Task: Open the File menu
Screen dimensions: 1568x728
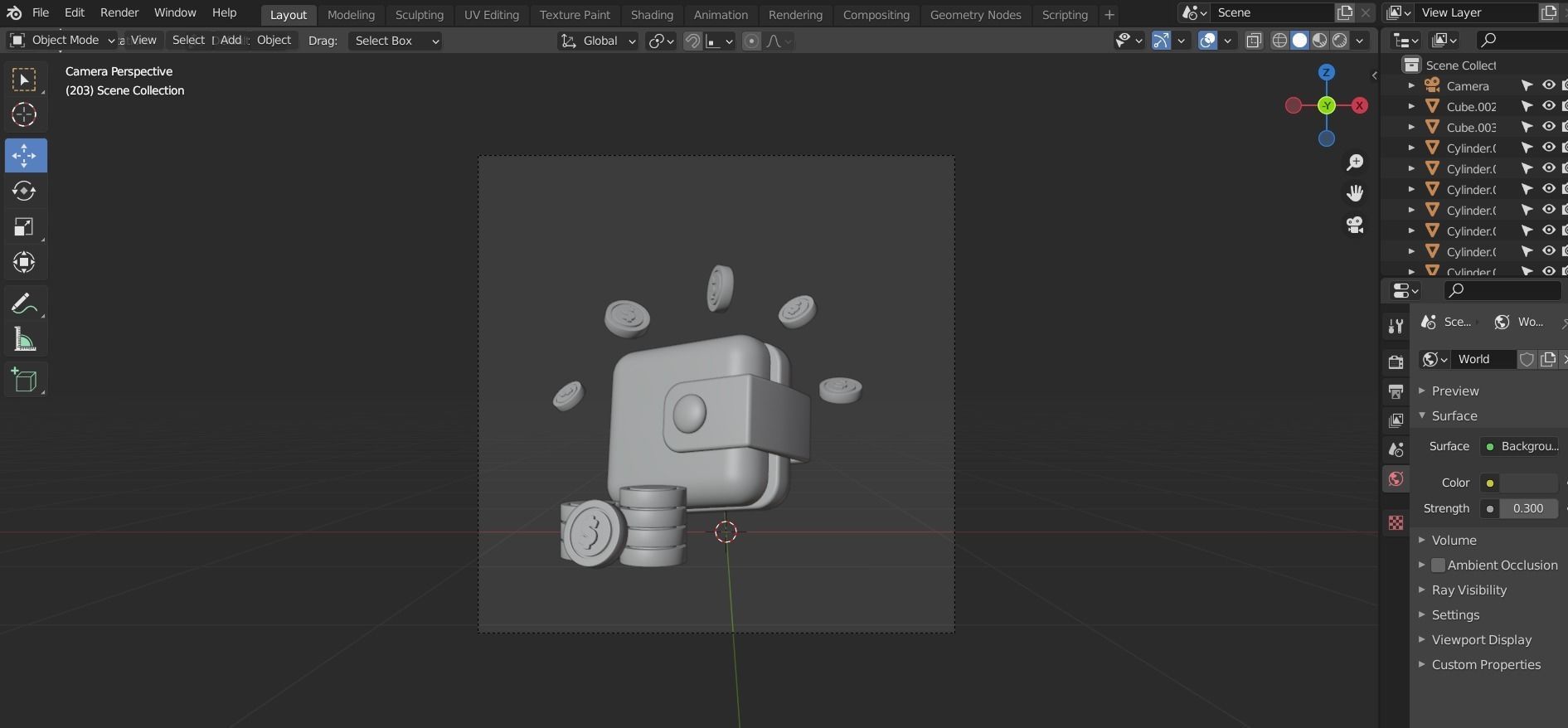Action: point(41,13)
